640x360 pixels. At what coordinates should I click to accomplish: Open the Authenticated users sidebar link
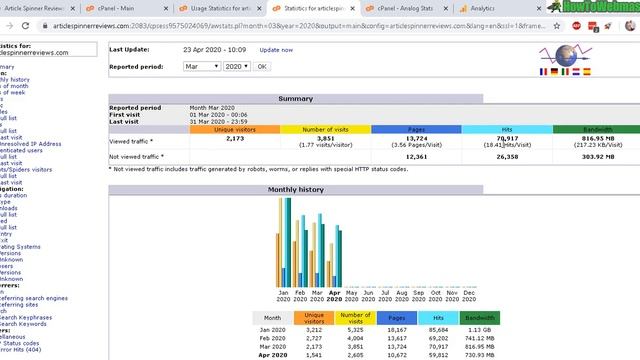click(x=21, y=150)
